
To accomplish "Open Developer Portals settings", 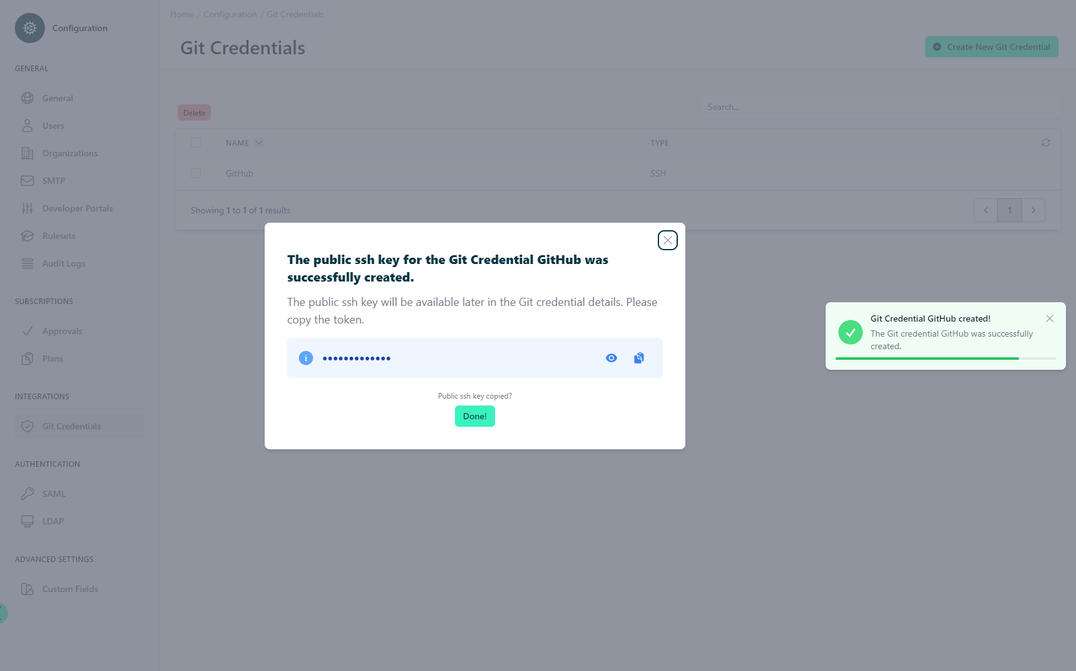I will point(28,208).
